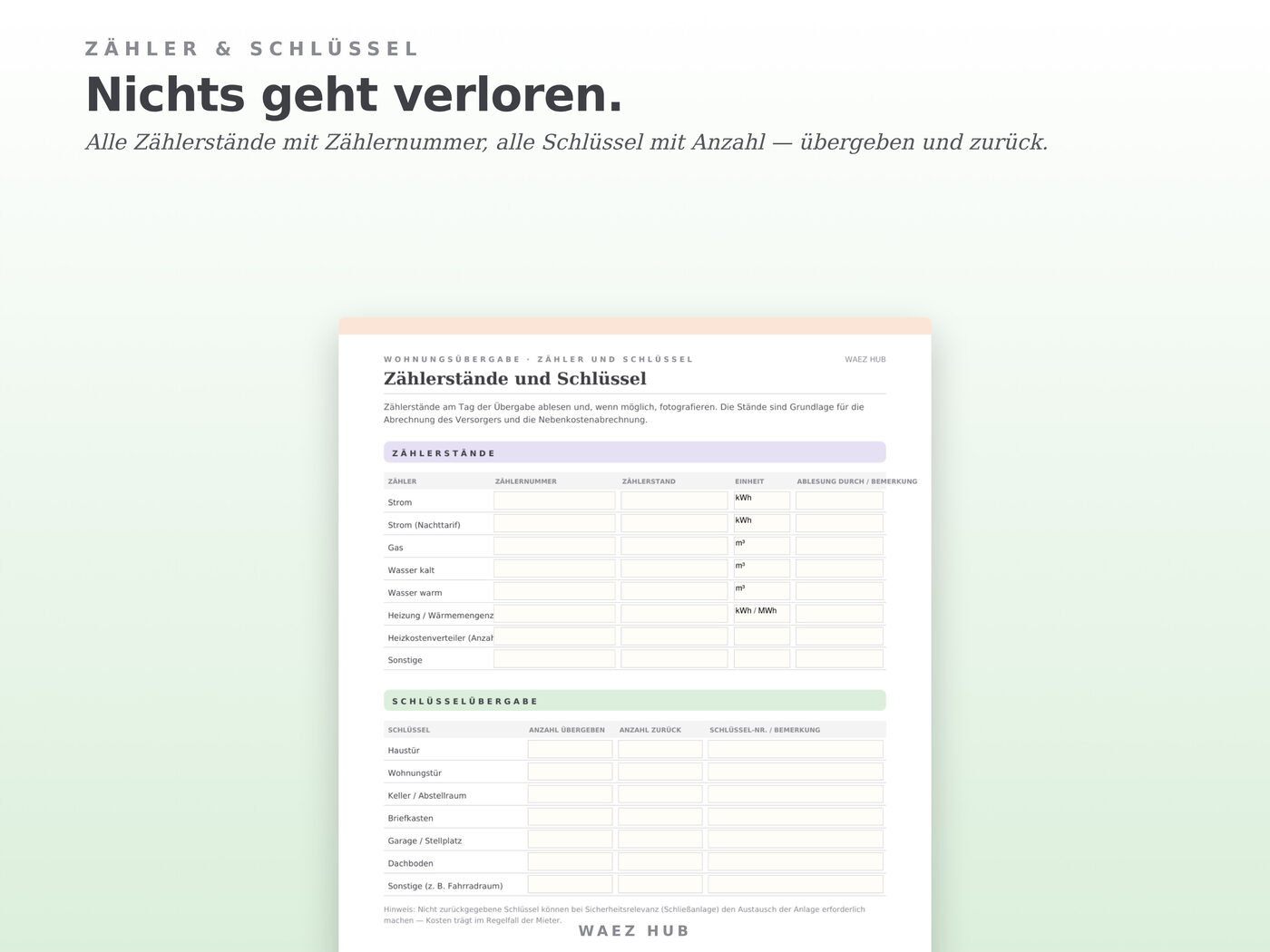
Task: Click the Zählernummer field for Wasser warm
Action: tap(554, 591)
